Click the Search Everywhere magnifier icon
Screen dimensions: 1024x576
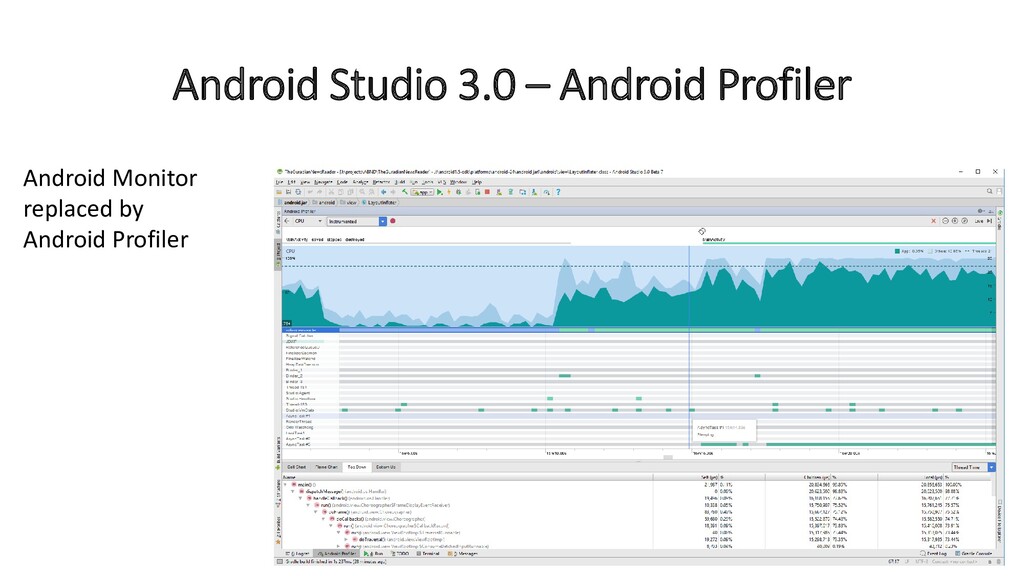tap(989, 191)
